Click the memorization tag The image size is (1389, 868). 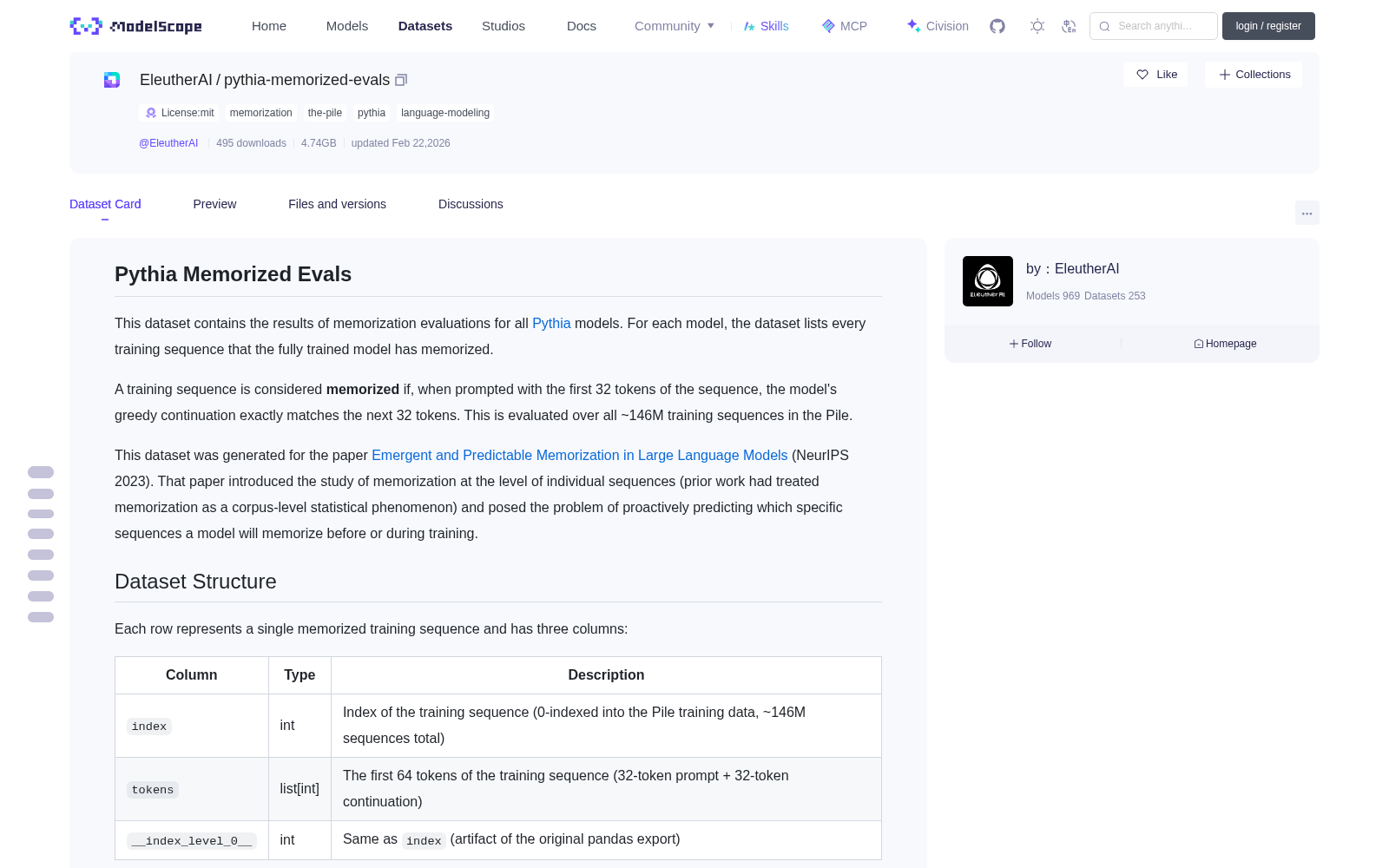261,113
